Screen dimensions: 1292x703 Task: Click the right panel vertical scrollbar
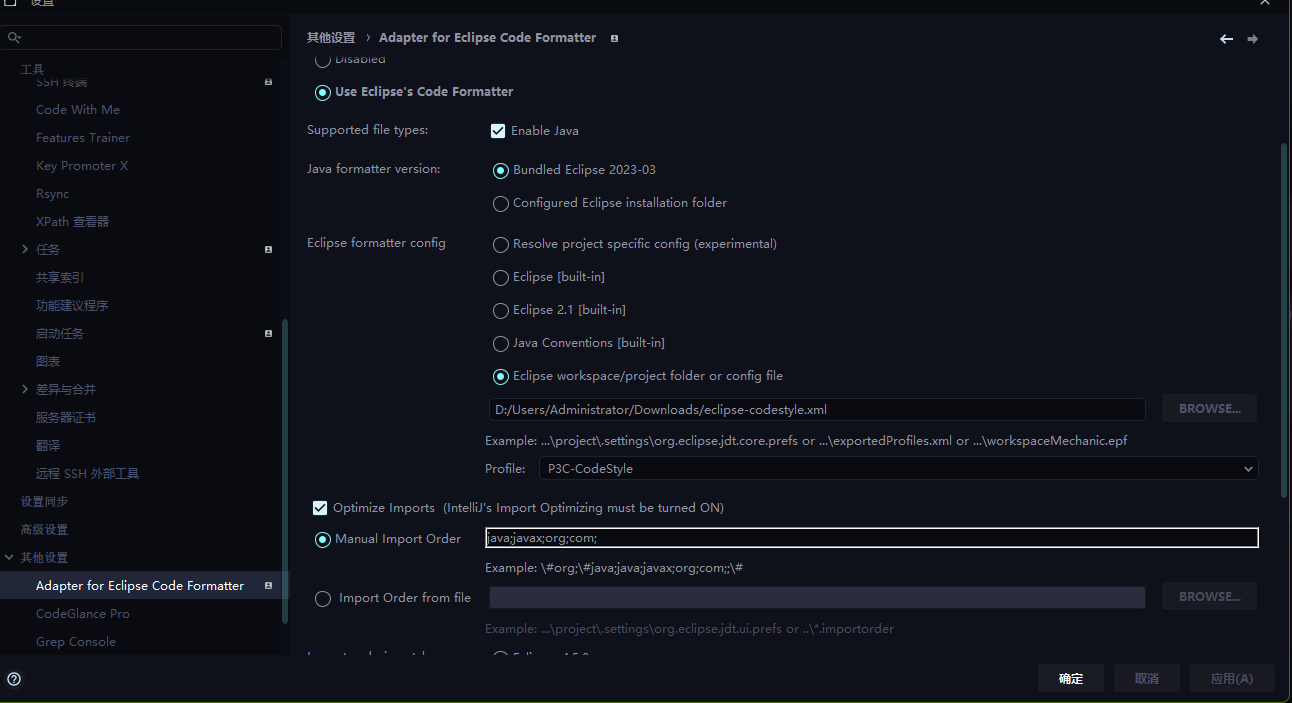point(1284,320)
